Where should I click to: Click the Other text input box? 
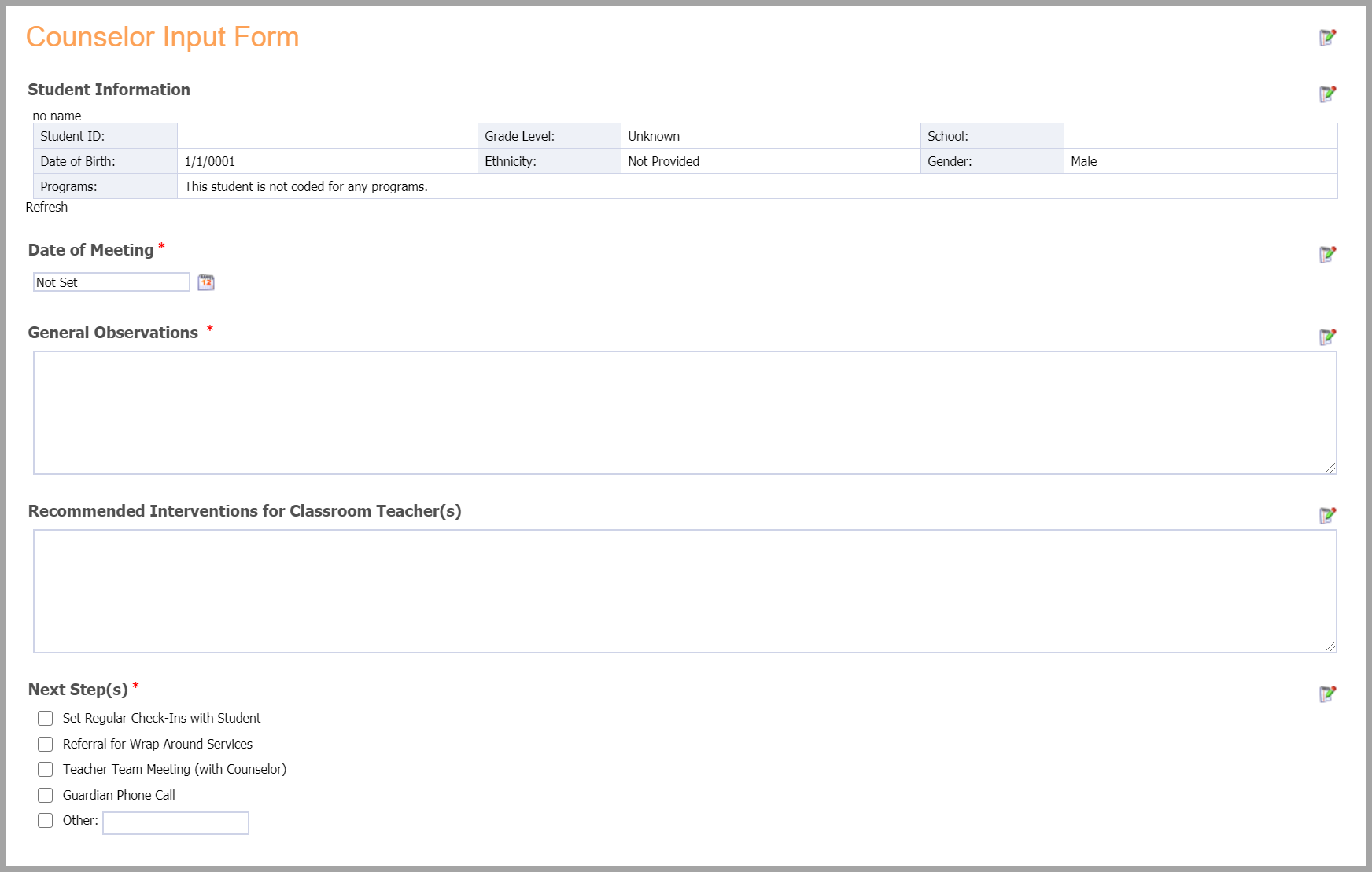pos(175,823)
